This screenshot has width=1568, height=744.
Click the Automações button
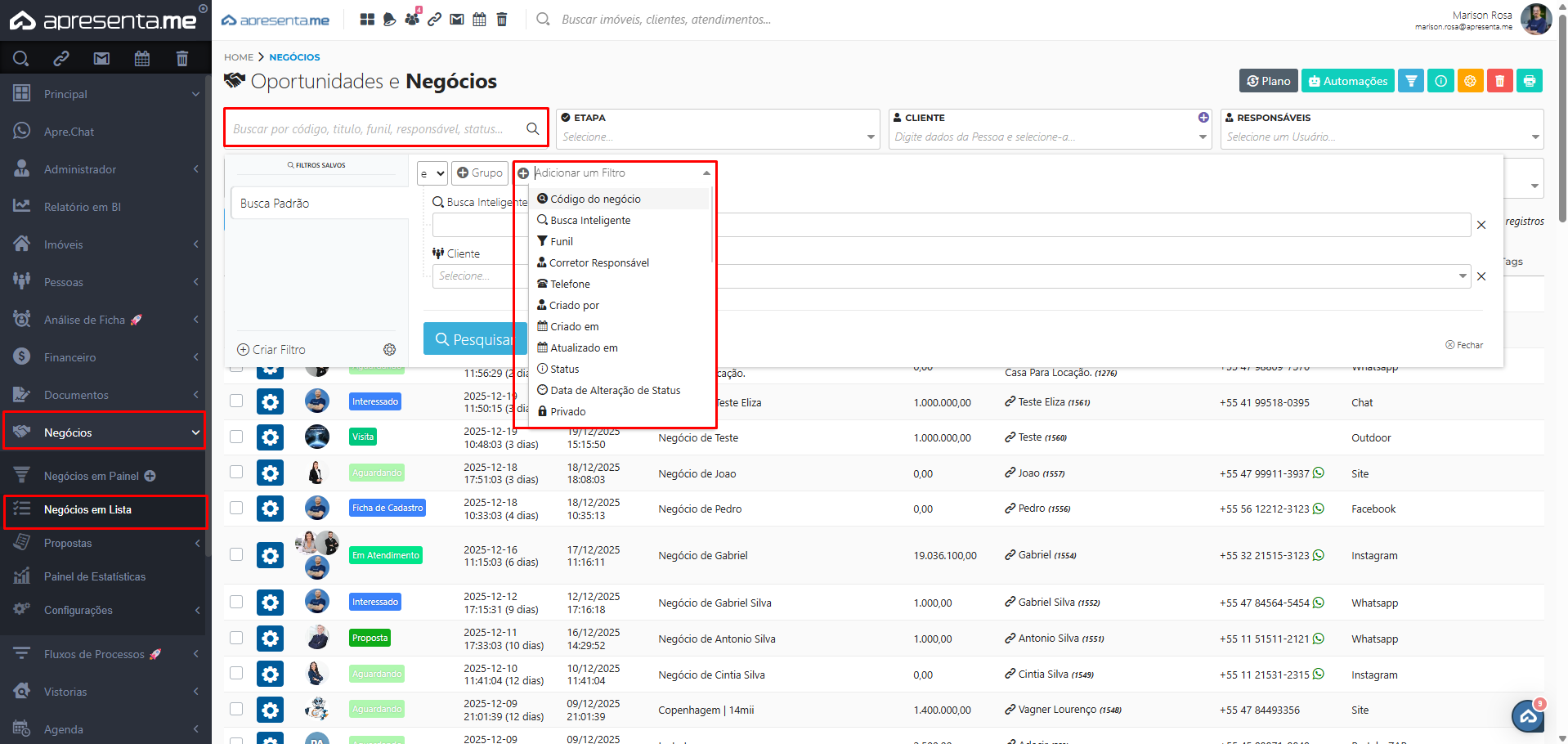click(x=1347, y=81)
